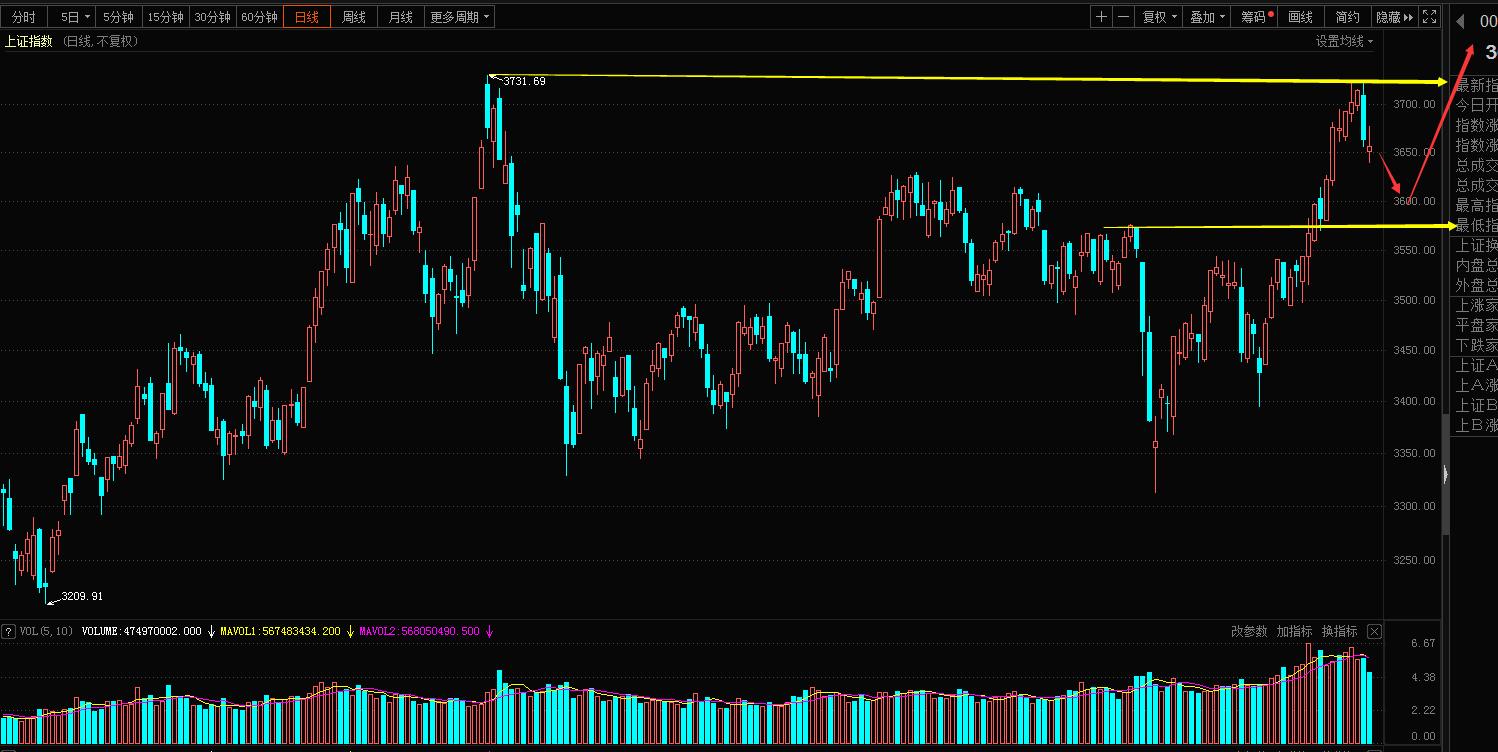Screen dimensions: 1498x752
Task: Switch to 简约 simple mode
Action: [x=1348, y=17]
